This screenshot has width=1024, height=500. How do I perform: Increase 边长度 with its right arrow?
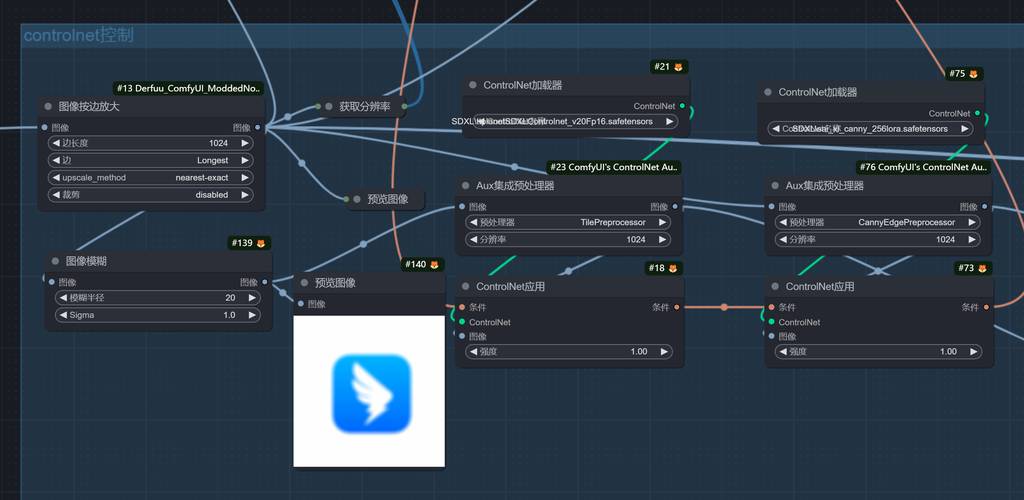(x=245, y=143)
